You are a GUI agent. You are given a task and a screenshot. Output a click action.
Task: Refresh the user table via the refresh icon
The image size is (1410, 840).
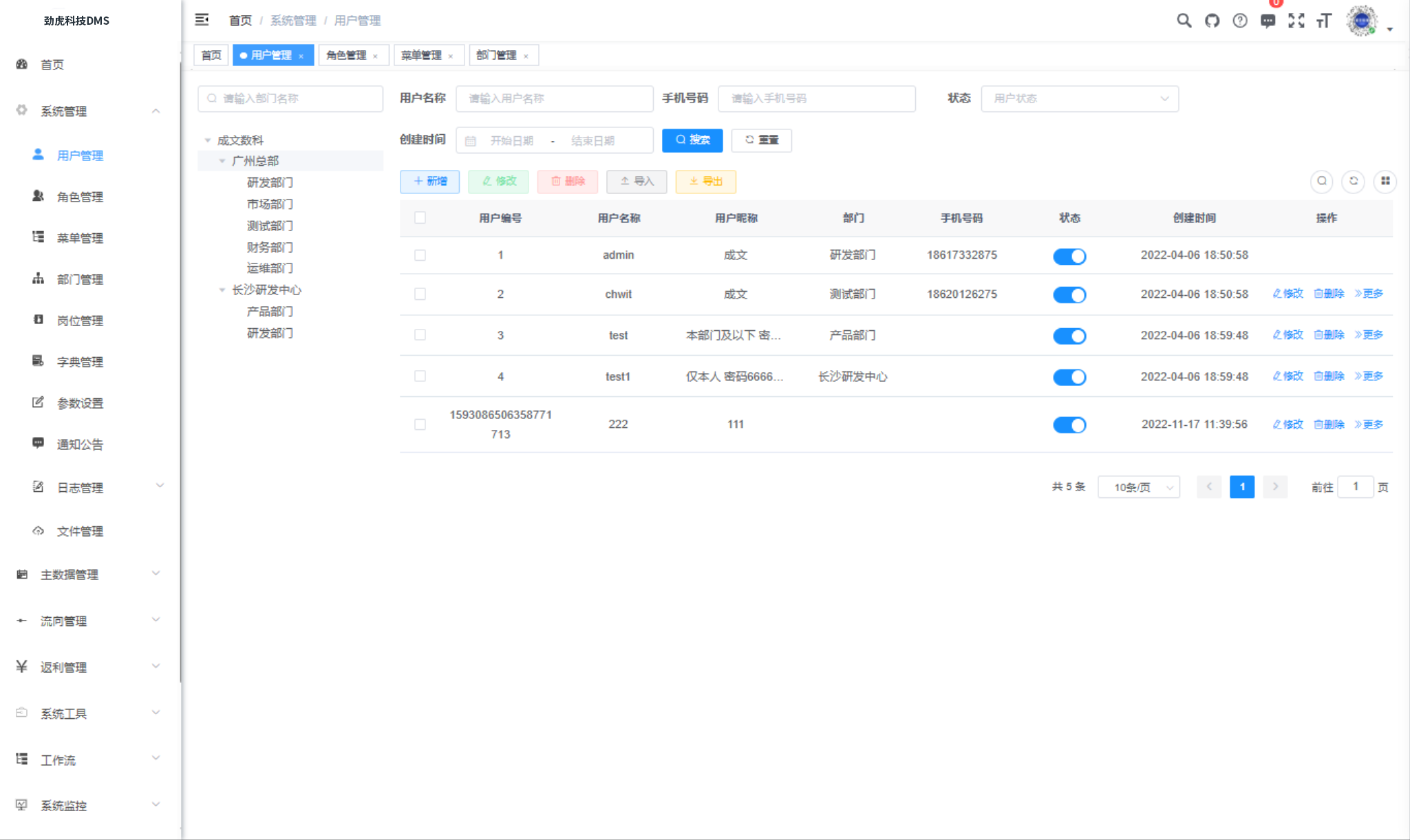pyautogui.click(x=1354, y=182)
